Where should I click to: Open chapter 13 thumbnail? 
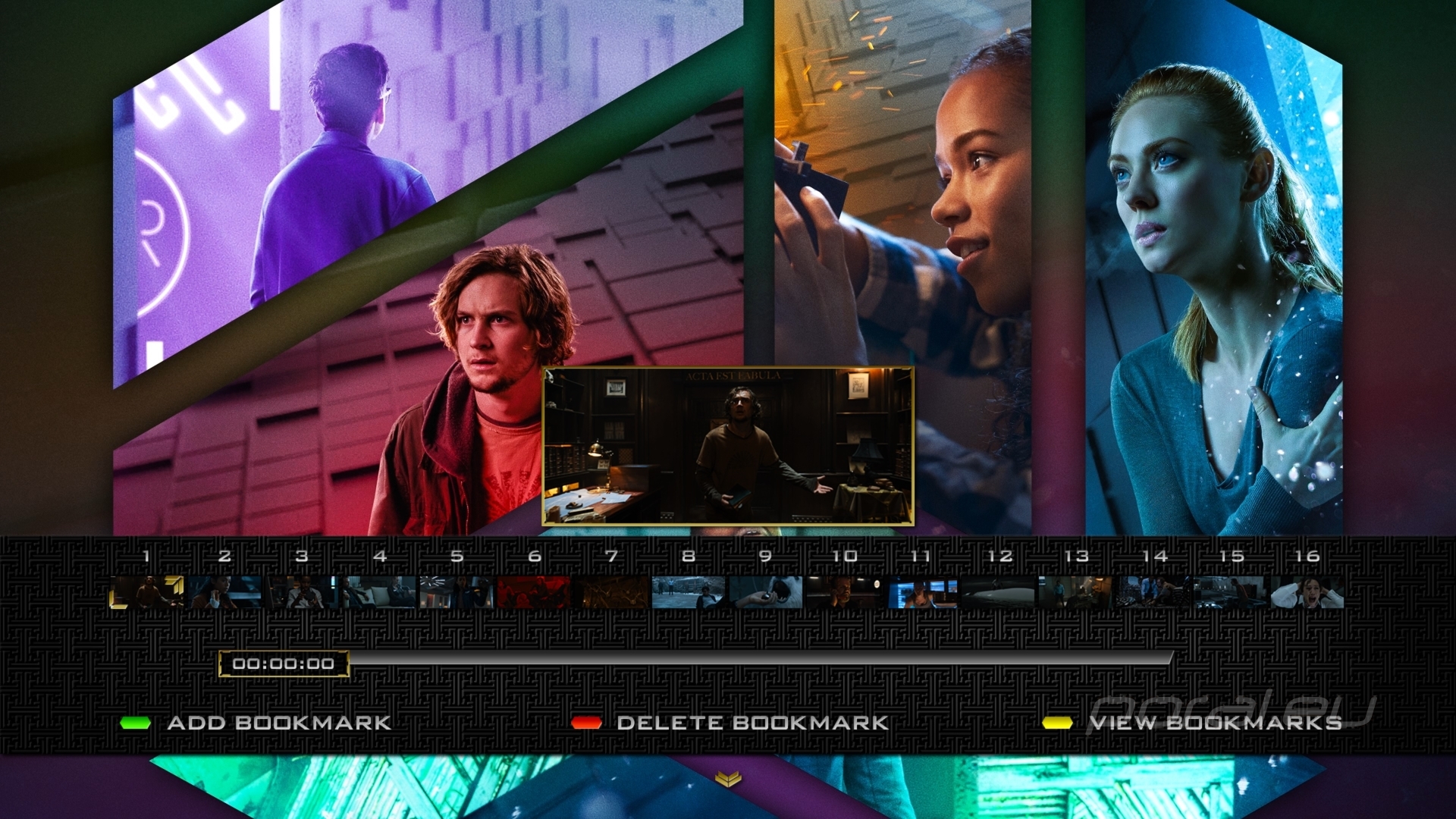coord(1076,592)
